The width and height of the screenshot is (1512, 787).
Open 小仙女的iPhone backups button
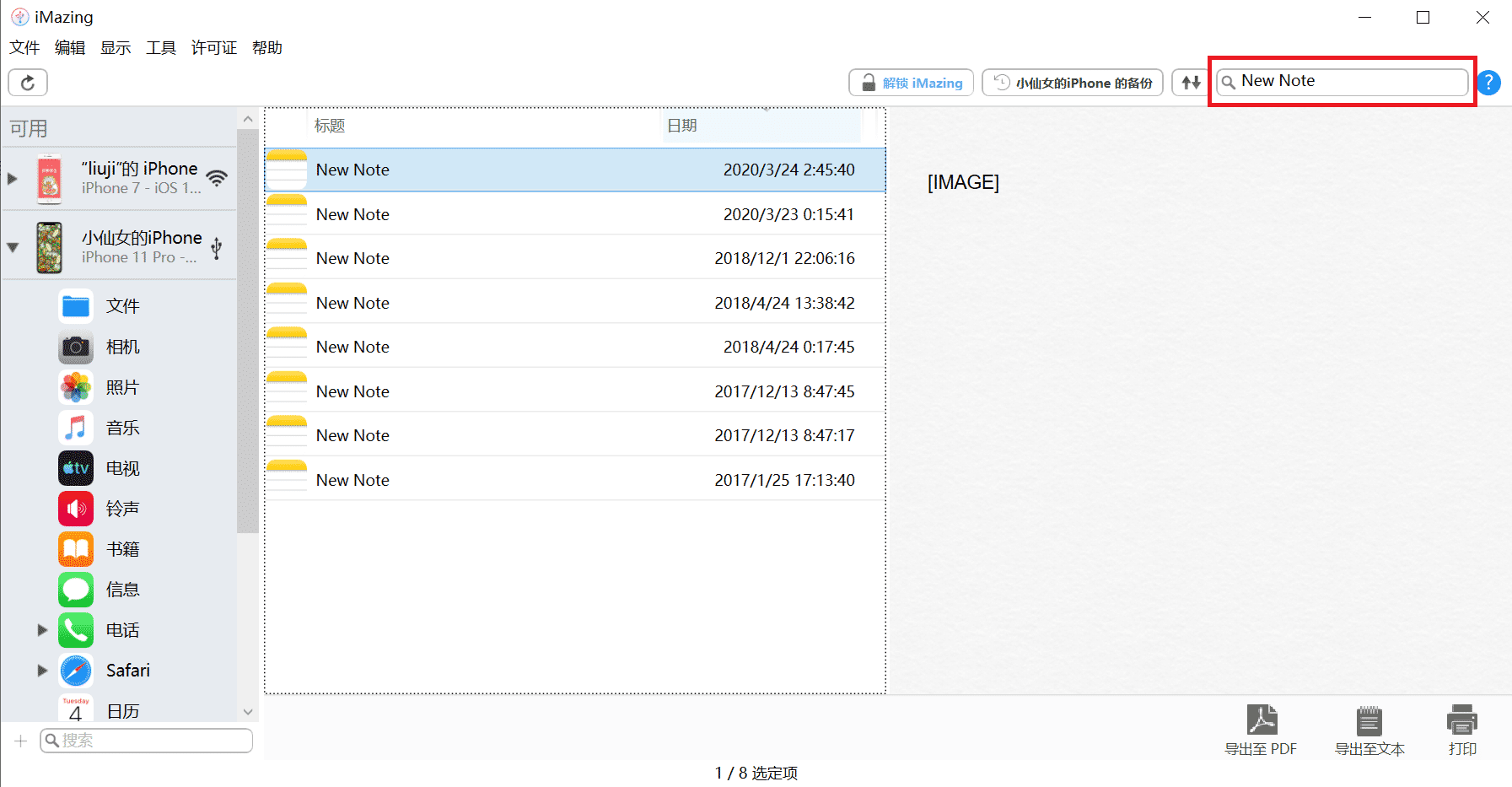click(1073, 83)
